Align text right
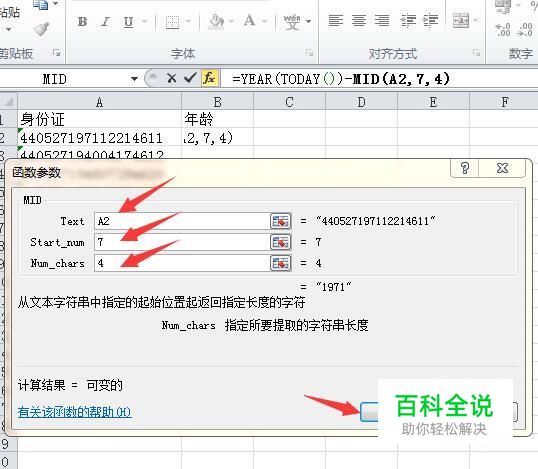This screenshot has width=538, height=469. [382, 21]
